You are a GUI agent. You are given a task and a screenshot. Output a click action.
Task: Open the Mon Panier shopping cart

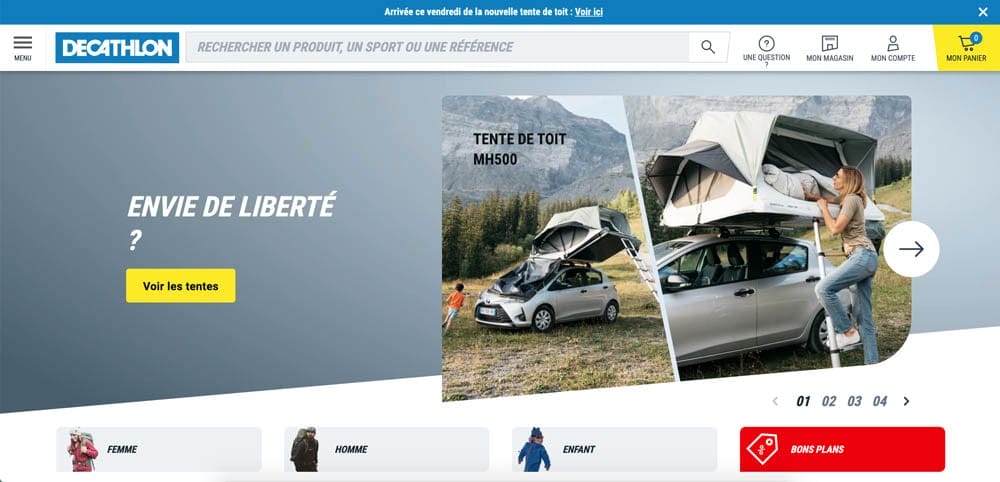(x=966, y=47)
